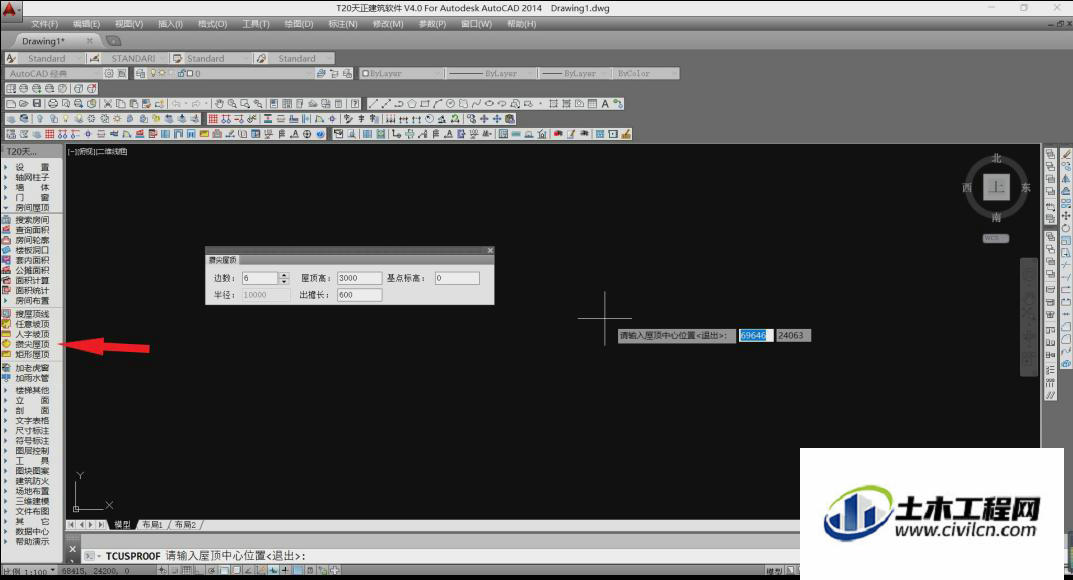
Task: Click the Save icon in standard toolbar
Action: click(37, 104)
